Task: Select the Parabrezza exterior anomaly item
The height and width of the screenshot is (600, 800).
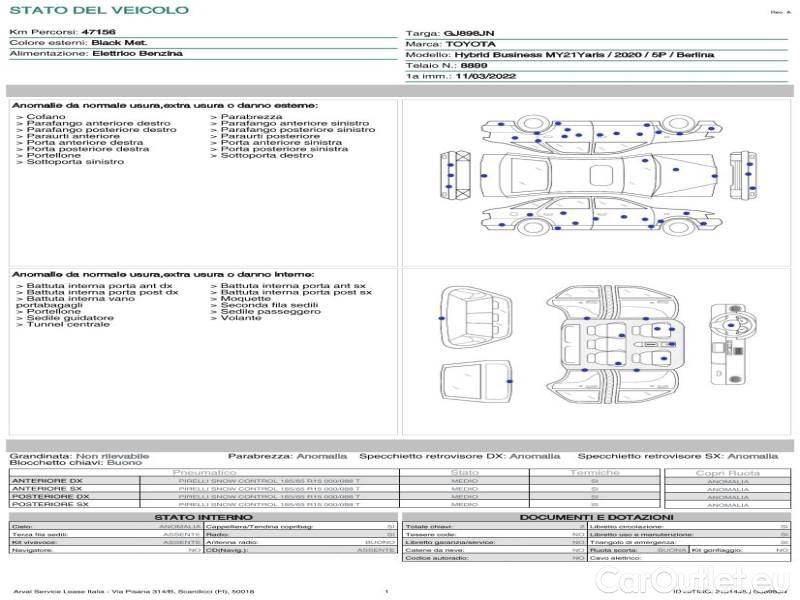Action: [244, 117]
